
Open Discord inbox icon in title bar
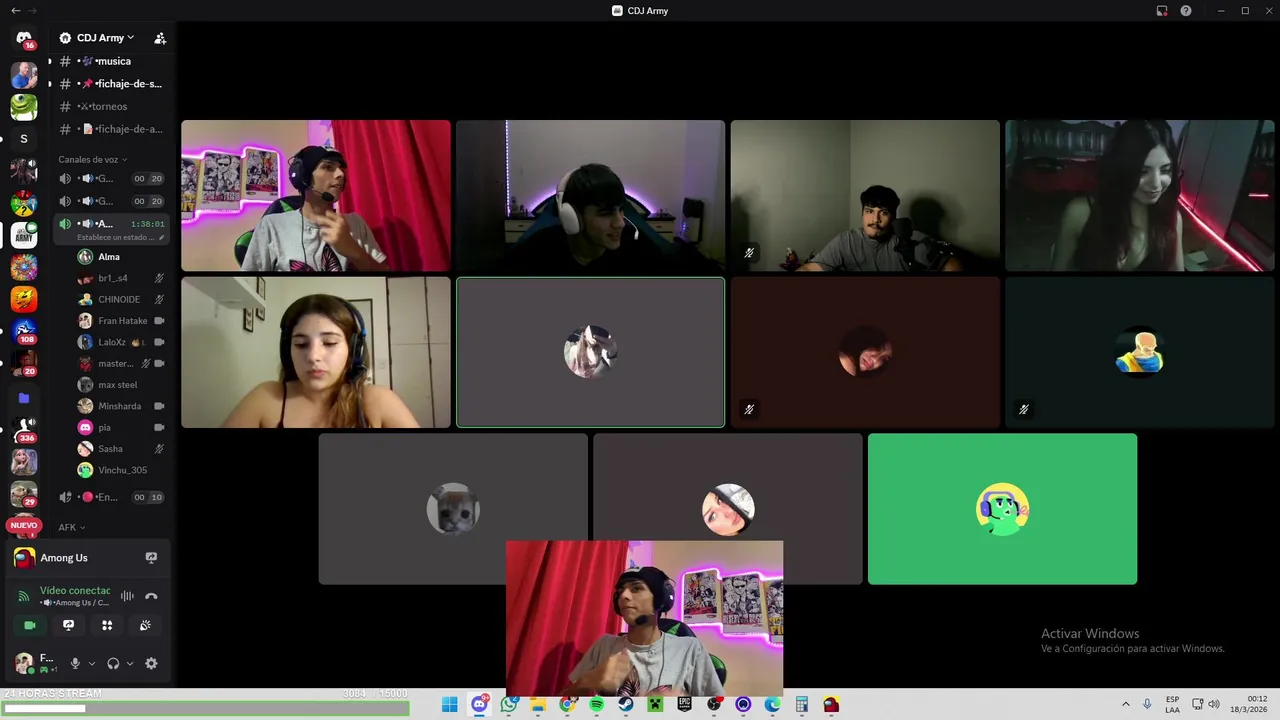[x=1162, y=11]
